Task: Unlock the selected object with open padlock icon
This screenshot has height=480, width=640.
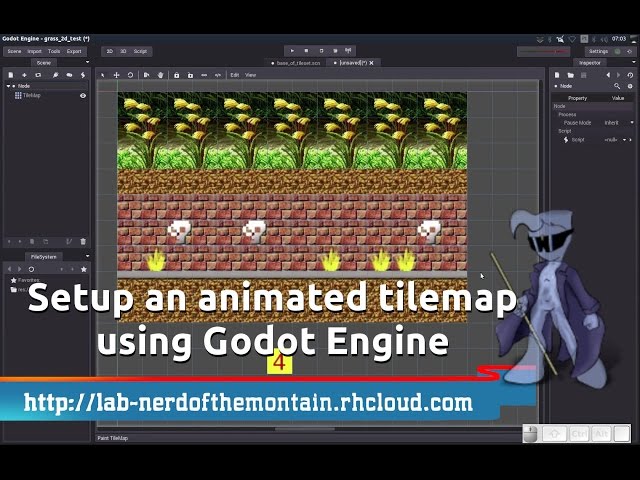Action: tap(190, 75)
